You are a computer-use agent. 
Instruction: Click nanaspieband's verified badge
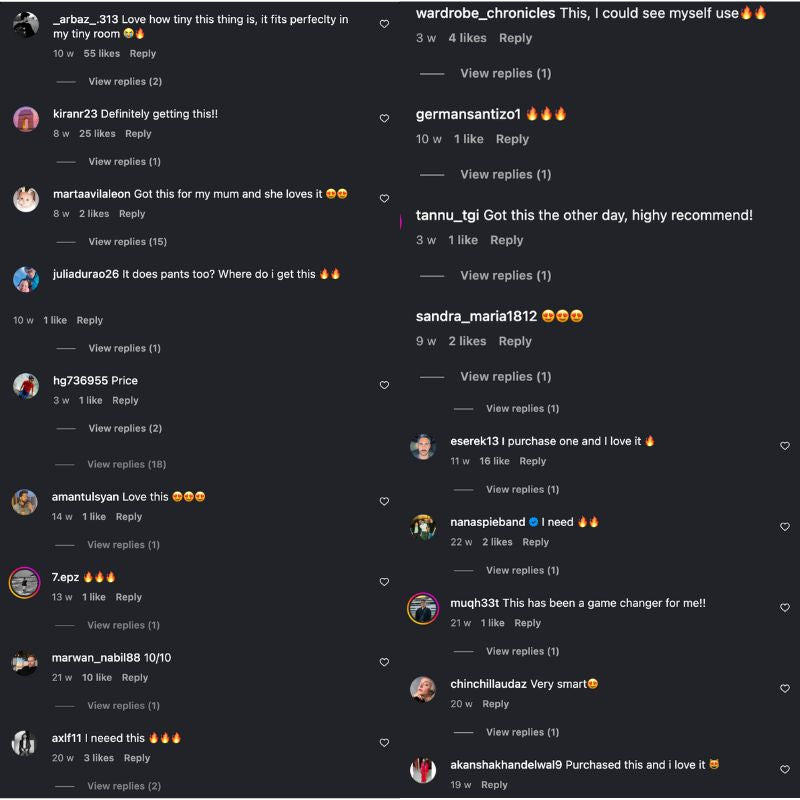534,522
